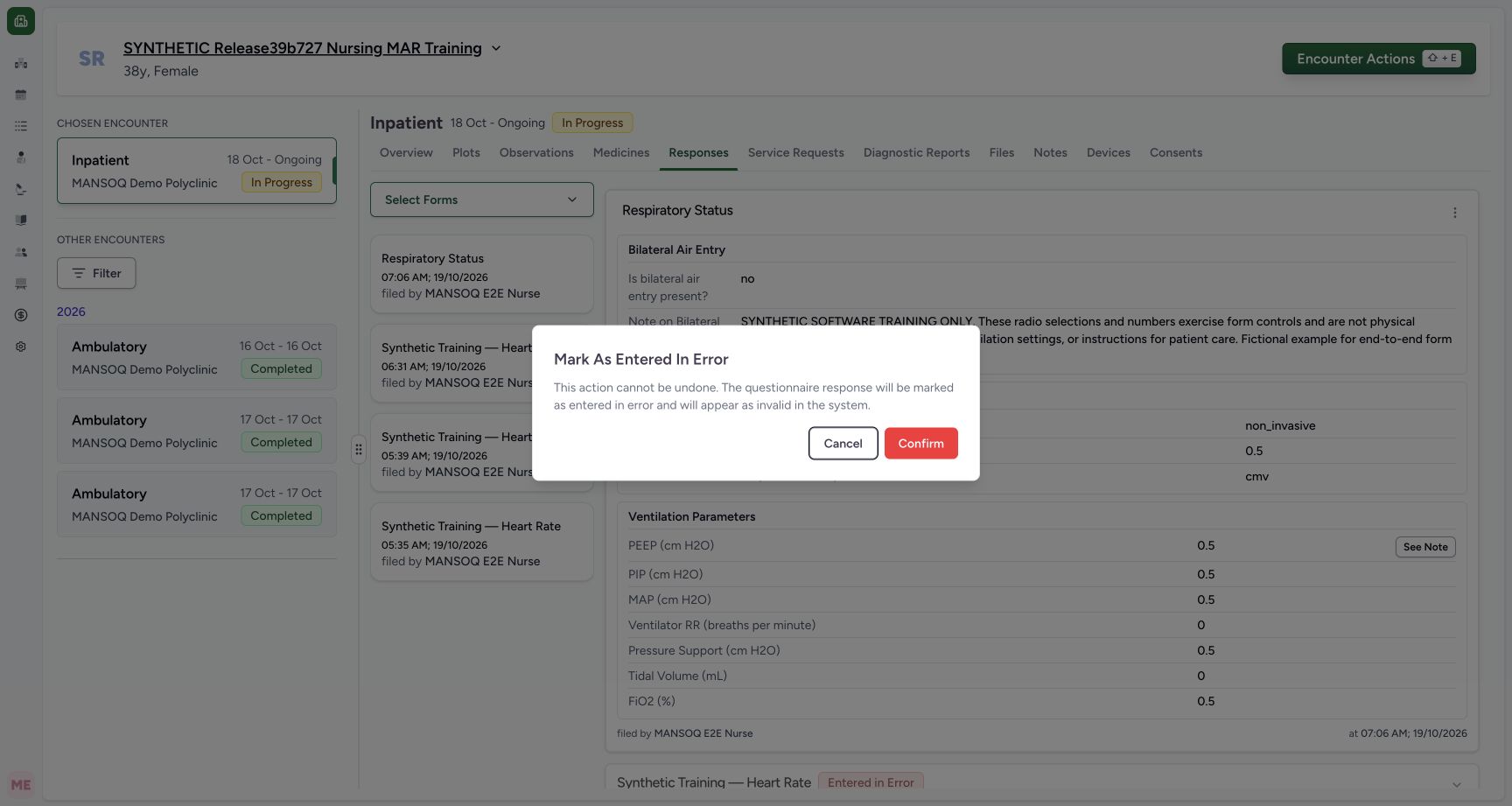Click the green hospital logo icon

pos(21,21)
